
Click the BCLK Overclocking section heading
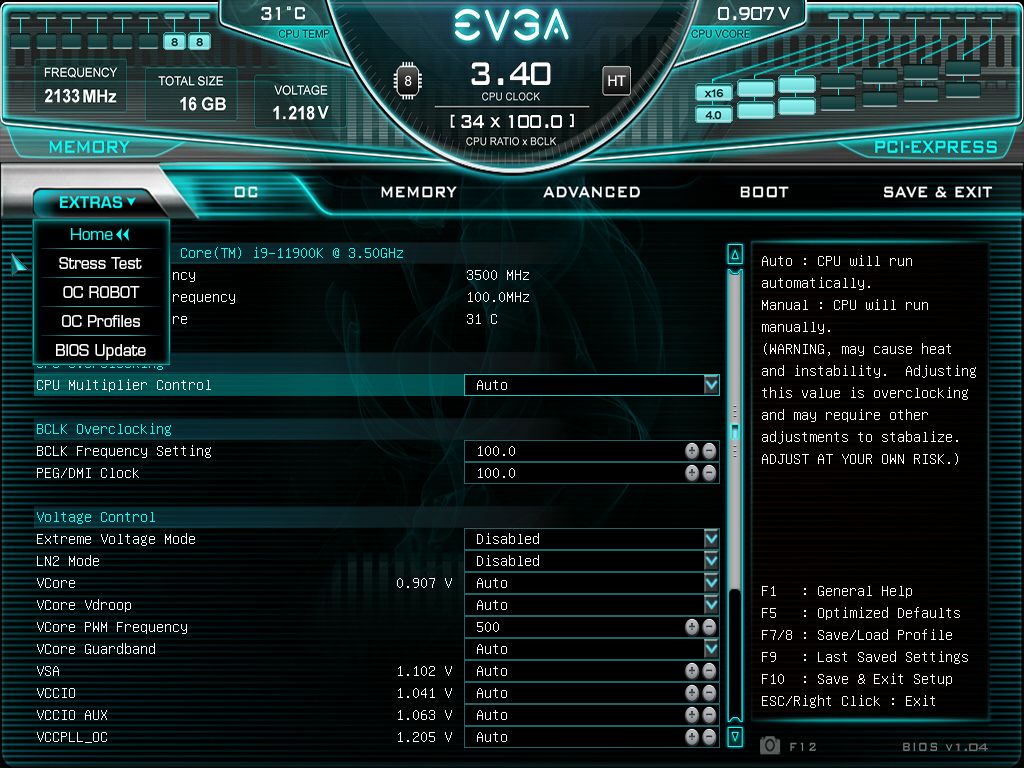tap(104, 429)
